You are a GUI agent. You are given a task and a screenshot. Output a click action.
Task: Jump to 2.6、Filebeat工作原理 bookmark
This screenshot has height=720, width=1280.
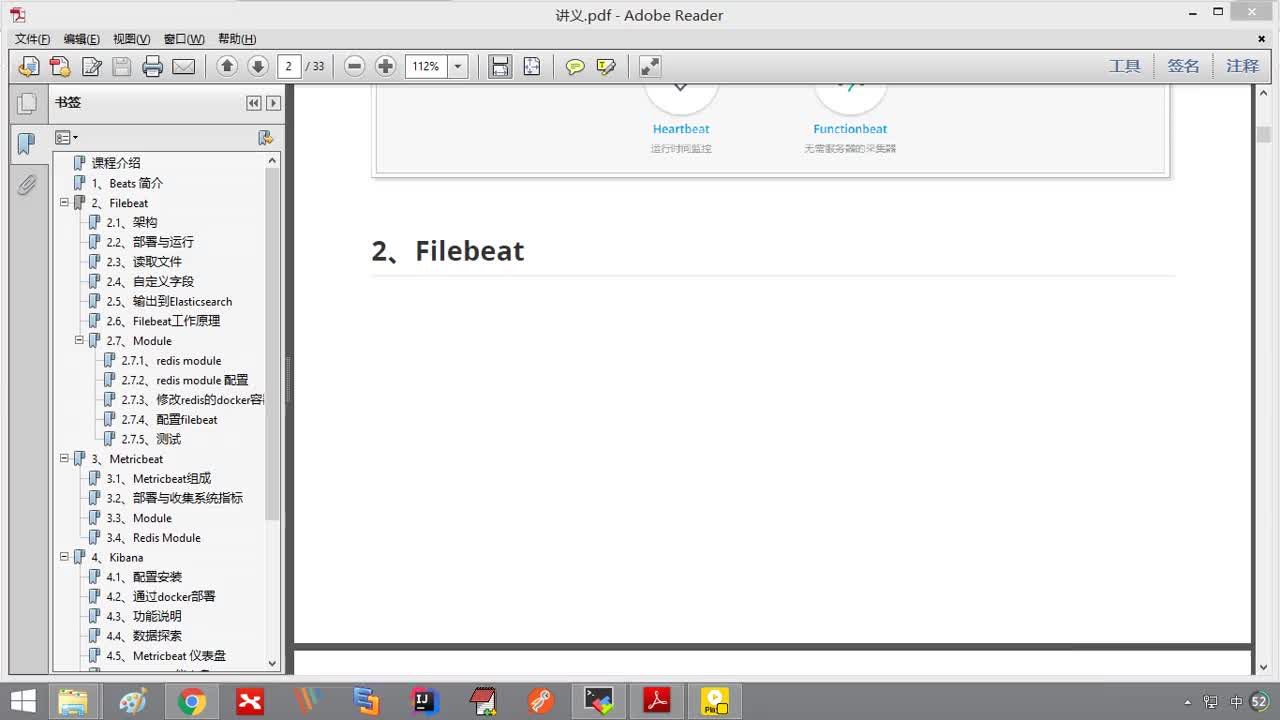(163, 321)
